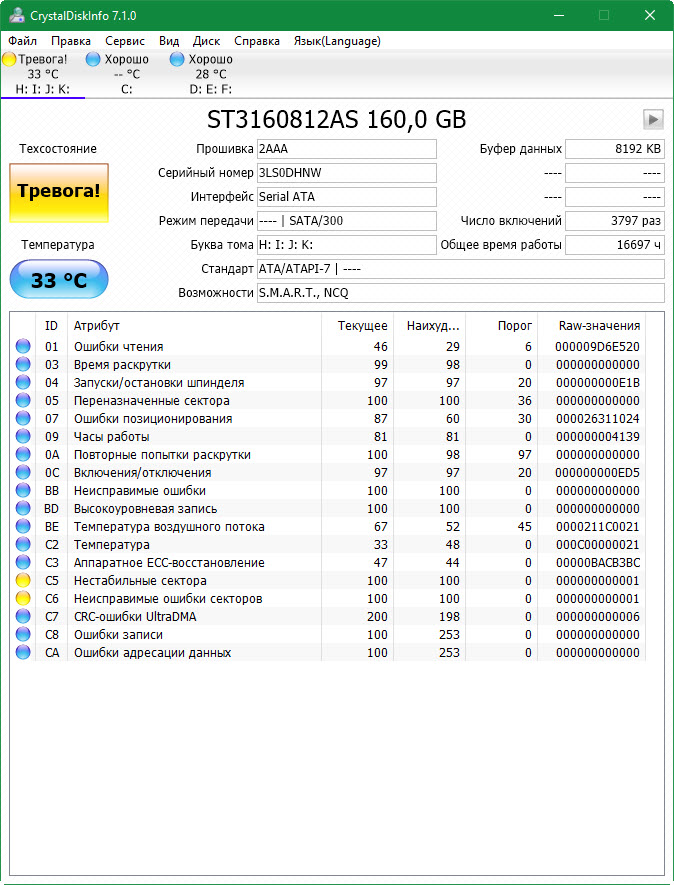This screenshot has height=885, width=674.
Task: Click Число включений value 3797 раз
Action: point(615,221)
